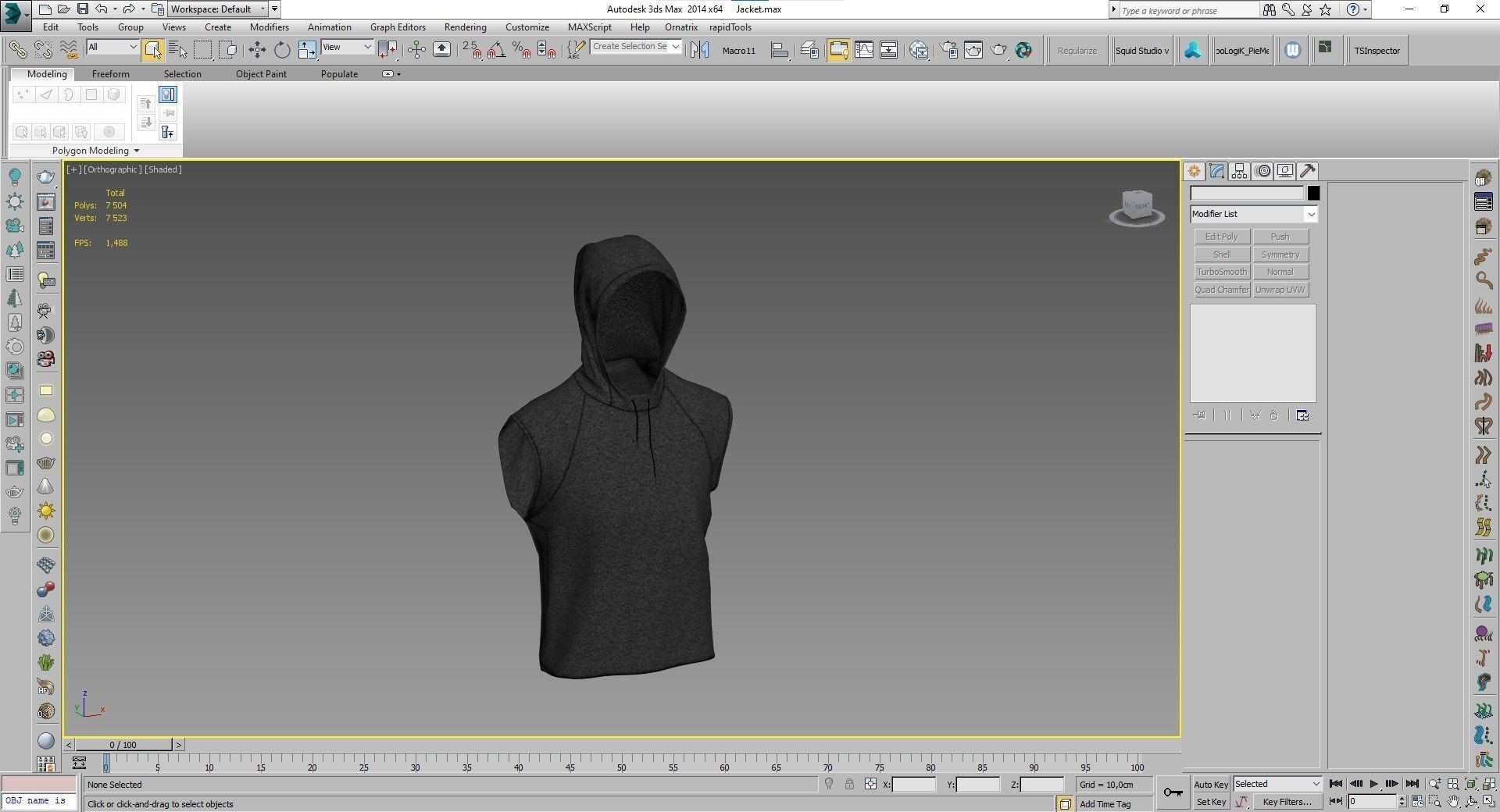This screenshot has width=1500, height=812.
Task: Toggle Auto Key mode
Action: [1211, 785]
